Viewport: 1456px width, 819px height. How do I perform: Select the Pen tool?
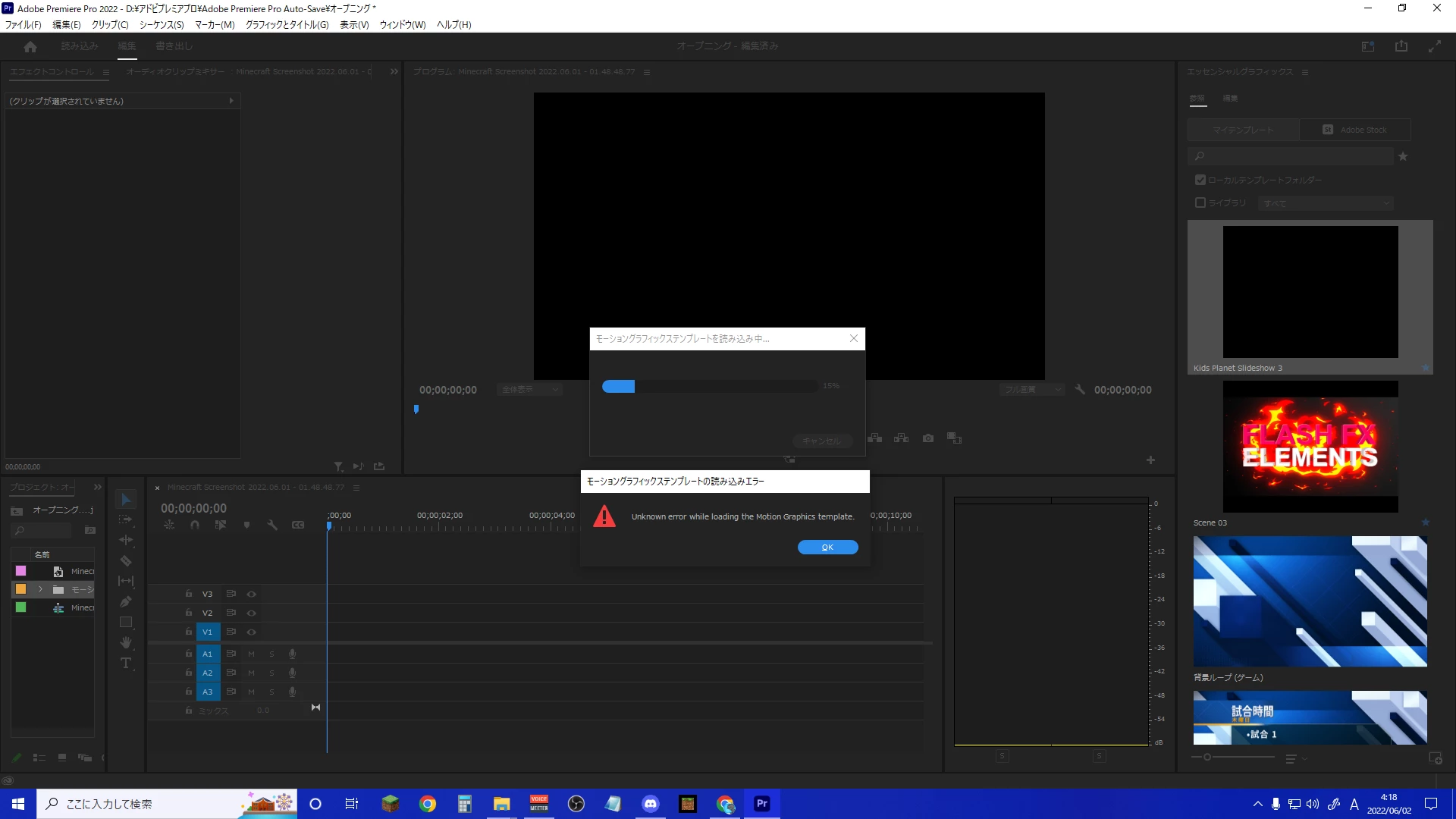click(x=126, y=601)
